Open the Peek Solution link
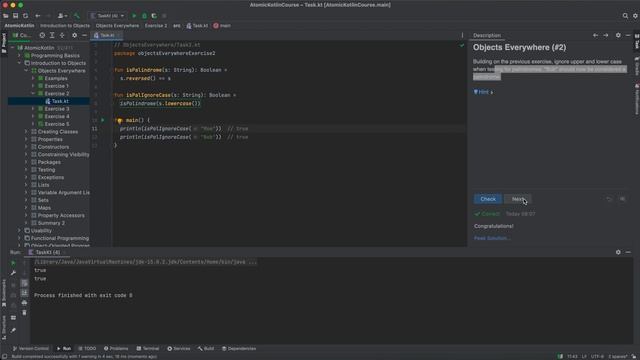Screen dimensions: 640x360 (x=492, y=238)
